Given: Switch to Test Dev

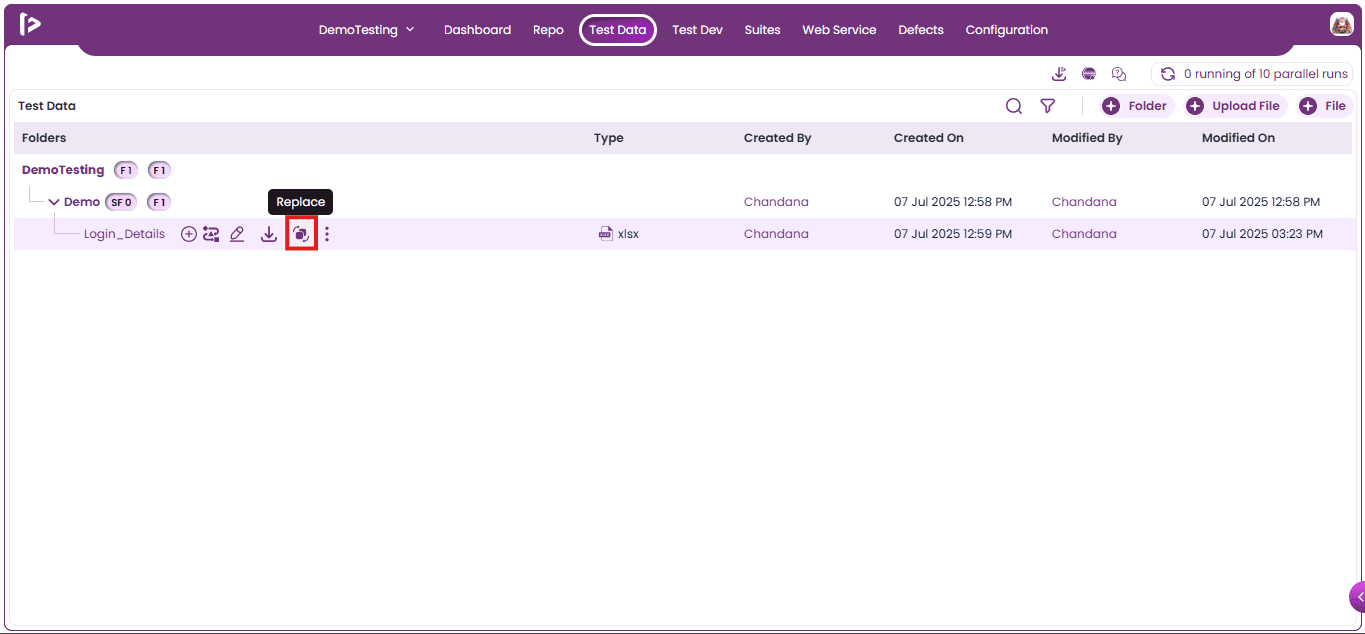Looking at the screenshot, I should coord(697,30).
